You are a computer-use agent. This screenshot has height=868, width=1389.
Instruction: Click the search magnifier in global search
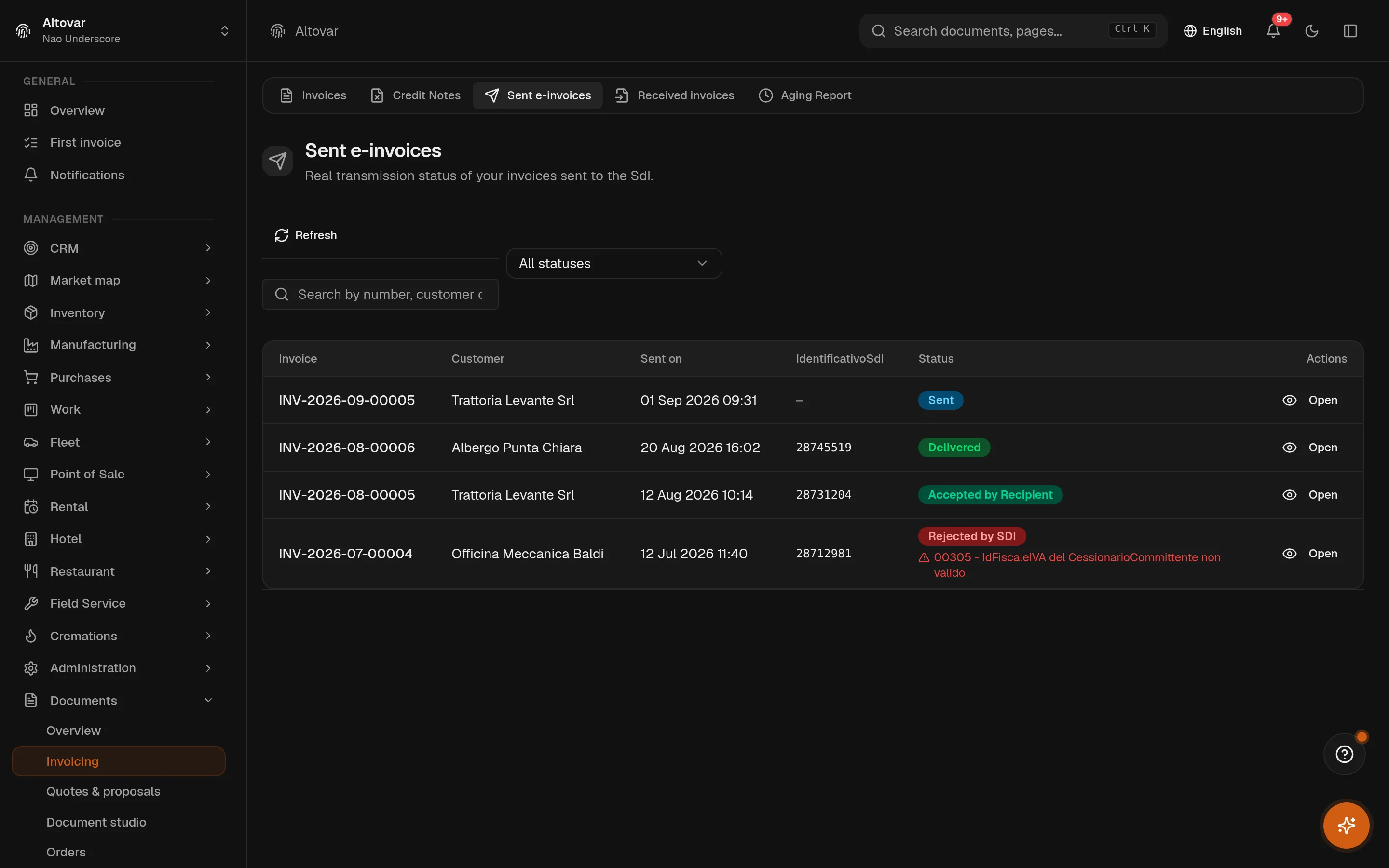coord(878,31)
